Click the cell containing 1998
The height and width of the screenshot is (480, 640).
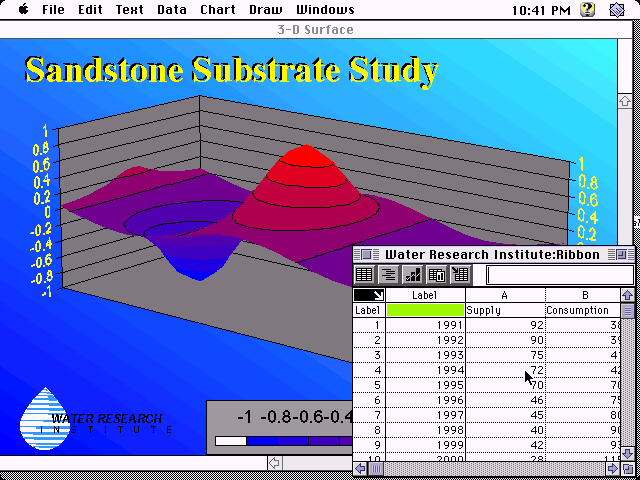(425, 430)
